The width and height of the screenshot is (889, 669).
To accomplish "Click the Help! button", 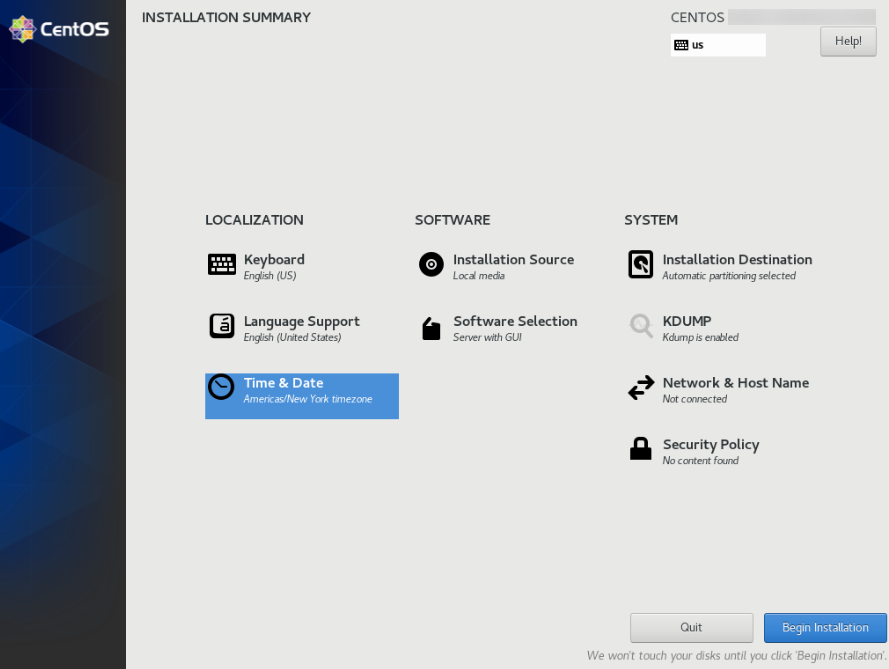I will [x=848, y=41].
